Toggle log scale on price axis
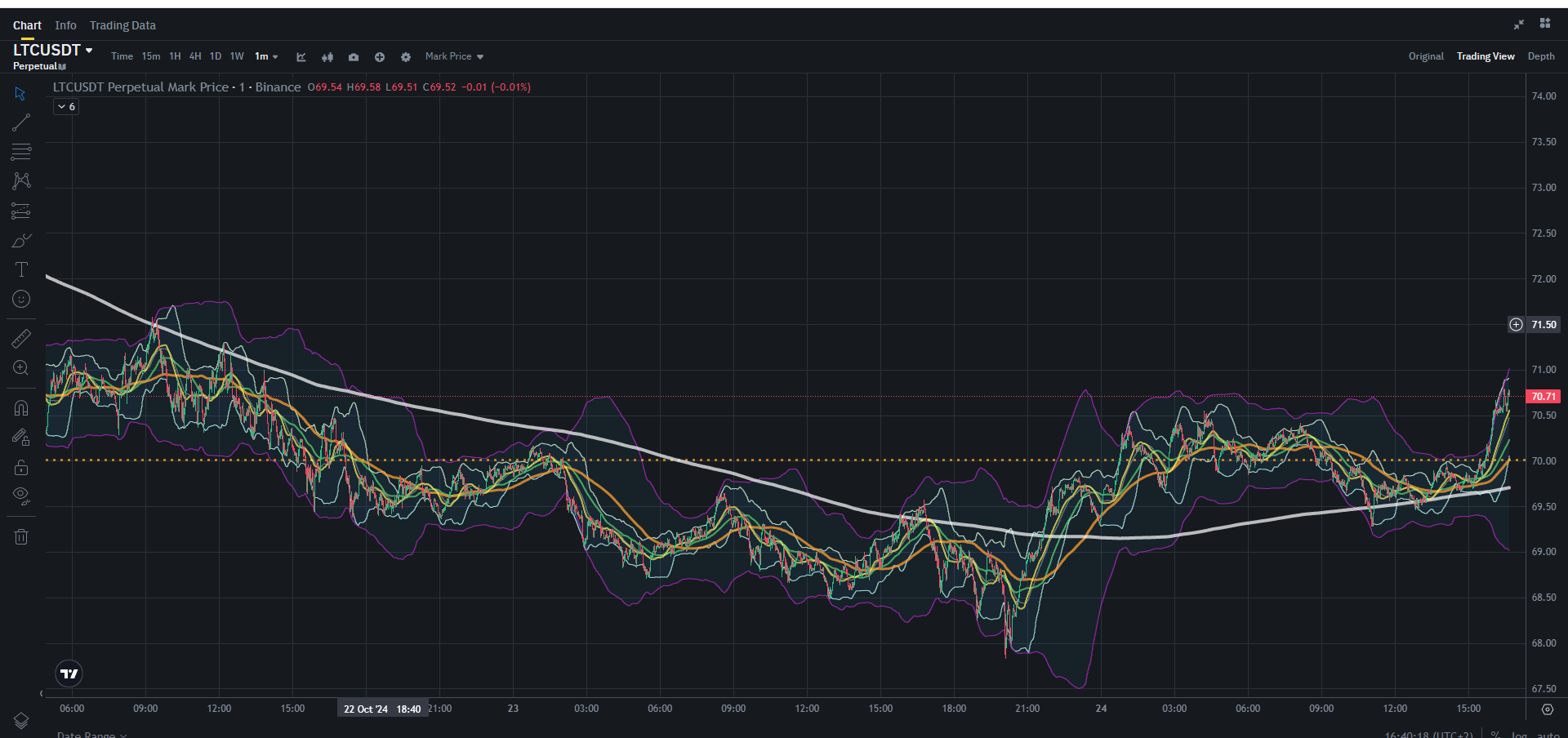Screen dimensions: 1568x738 [x=1519, y=734]
